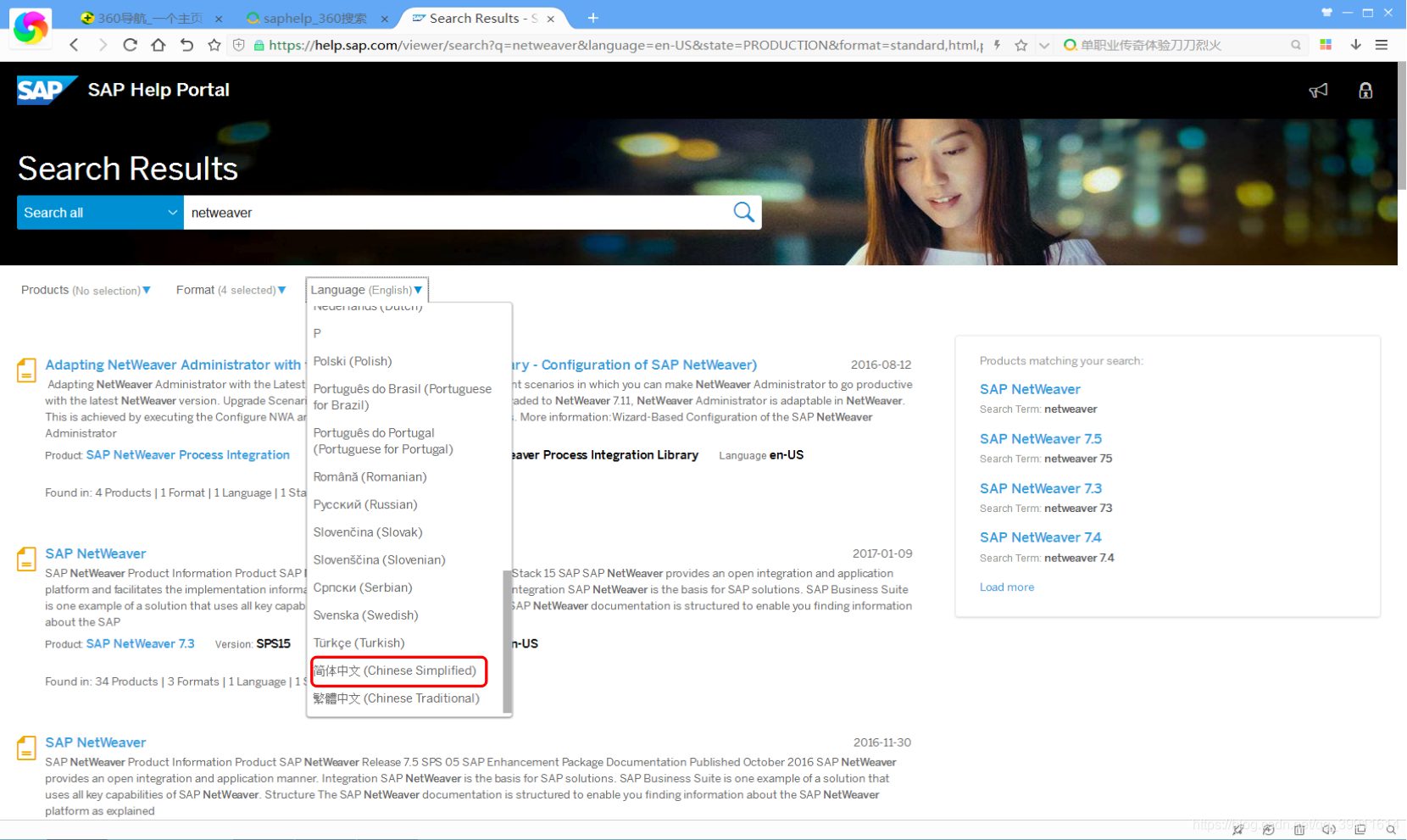Expand the Products filter dropdown
Viewport: 1407px width, 840px height.
pyautogui.click(x=86, y=290)
